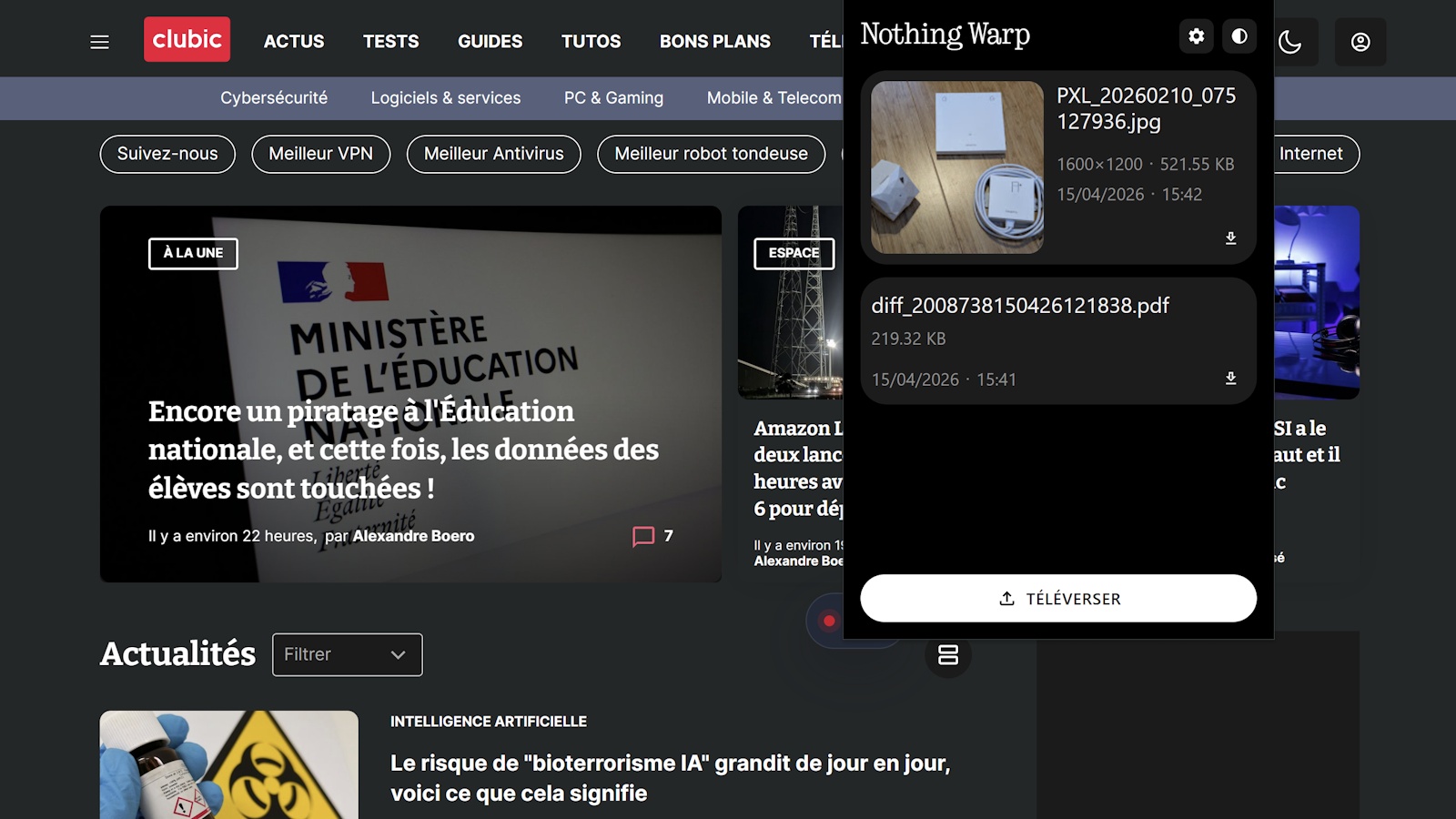Image resolution: width=1456 pixels, height=819 pixels.
Task: Toggle theme contrast in Nothing Warp
Action: [x=1239, y=36]
